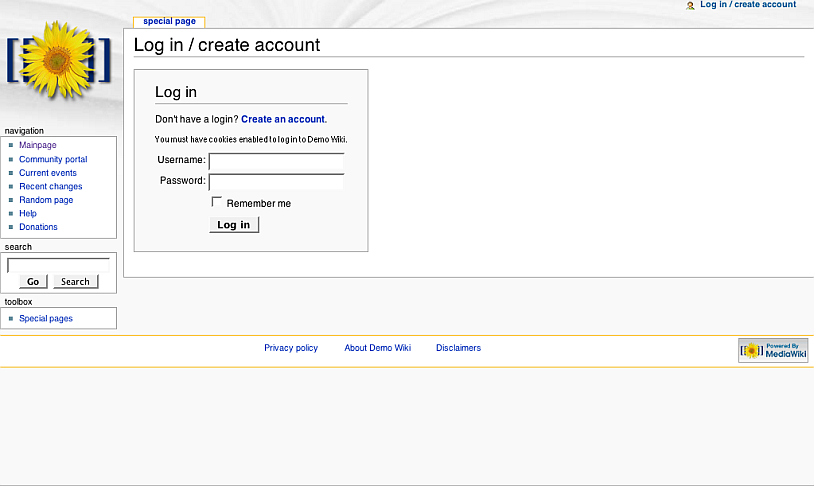Open Mainpage in navigation
814x486 pixels.
click(x=38, y=145)
